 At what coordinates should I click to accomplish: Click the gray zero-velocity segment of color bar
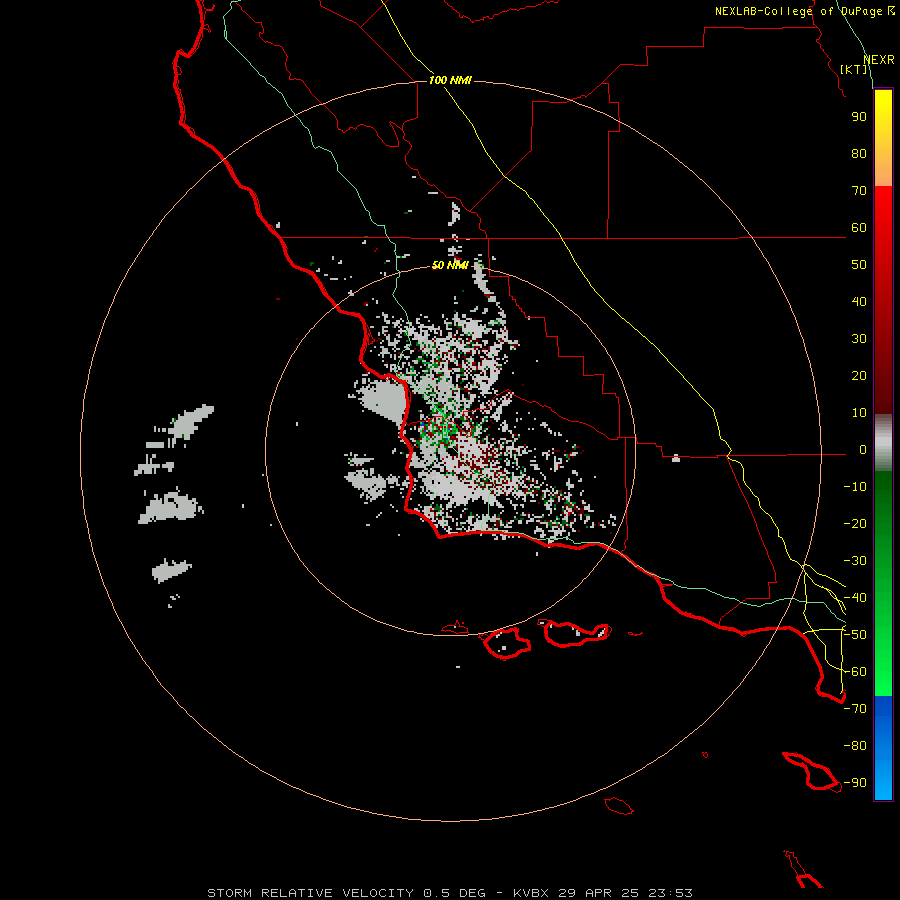pos(883,443)
